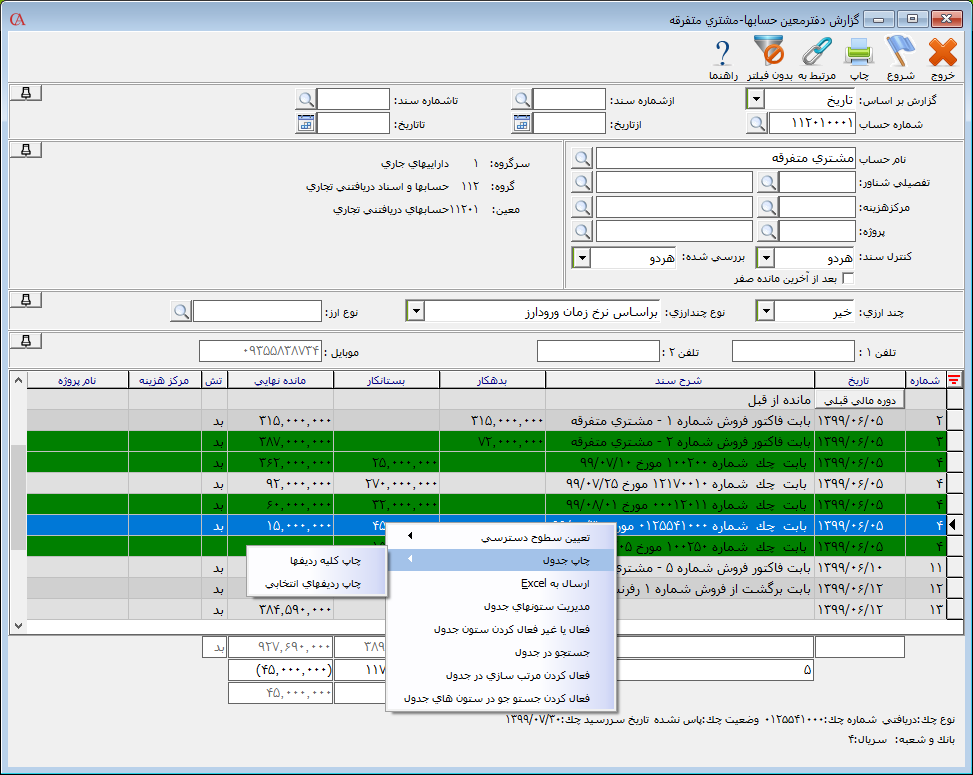Open the گزارش بر اساس dropdown
This screenshot has height=775, width=973.
pos(756,99)
